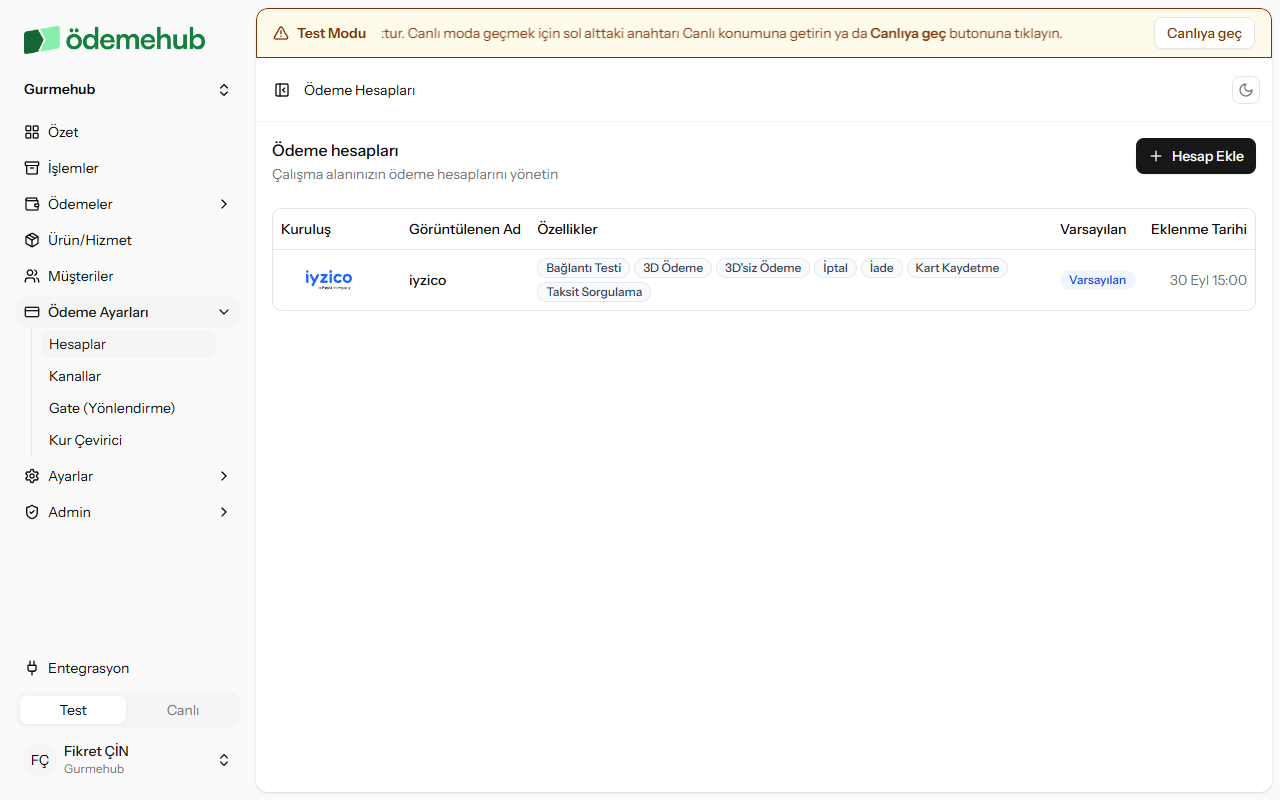Collapse the Ödeme Ayarları chevron

(224, 312)
